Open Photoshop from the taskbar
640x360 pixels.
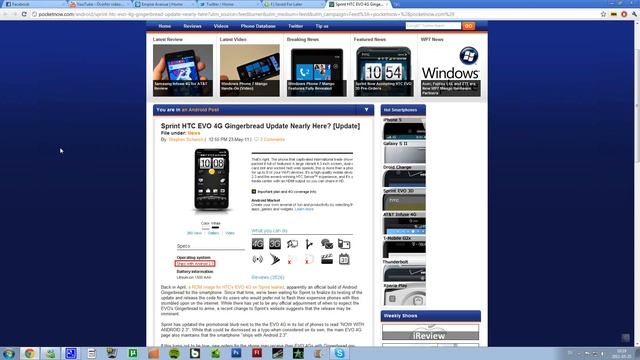pos(236,353)
